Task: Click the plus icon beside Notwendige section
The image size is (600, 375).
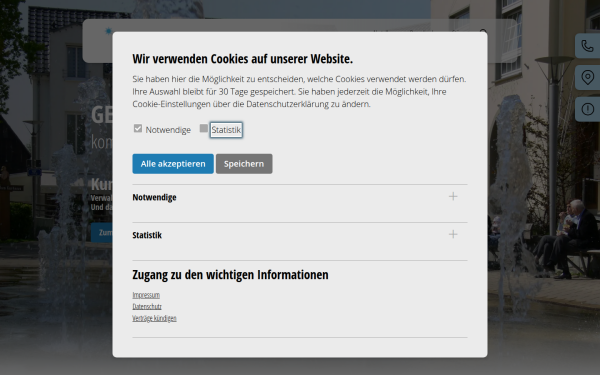Action: pyautogui.click(x=453, y=197)
